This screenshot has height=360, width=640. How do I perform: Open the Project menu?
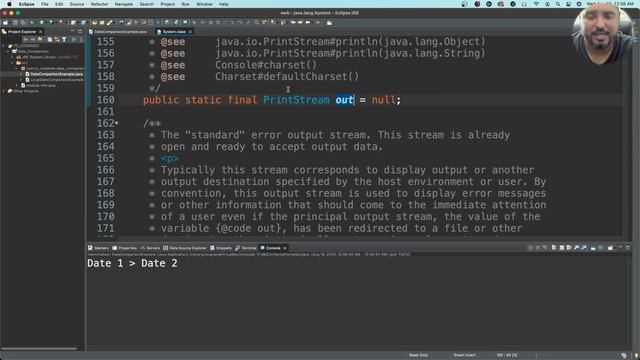(x=167, y=4)
